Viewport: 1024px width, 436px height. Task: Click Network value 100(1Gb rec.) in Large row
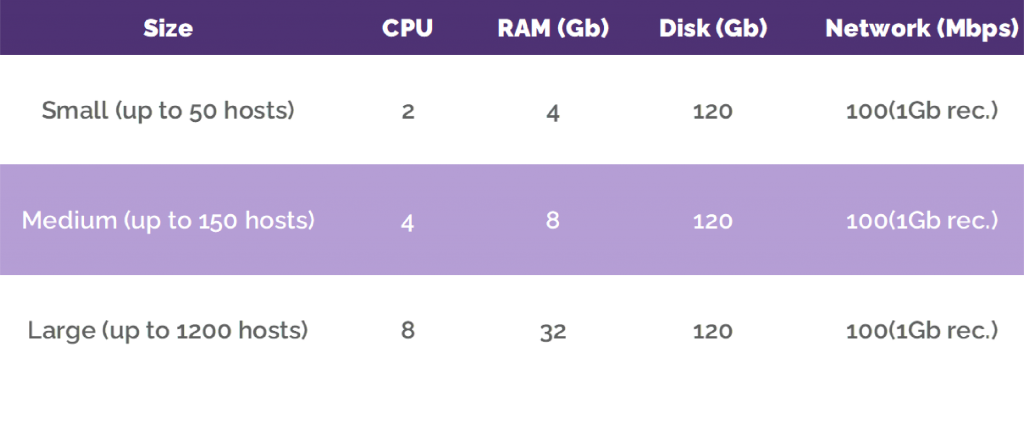922,332
